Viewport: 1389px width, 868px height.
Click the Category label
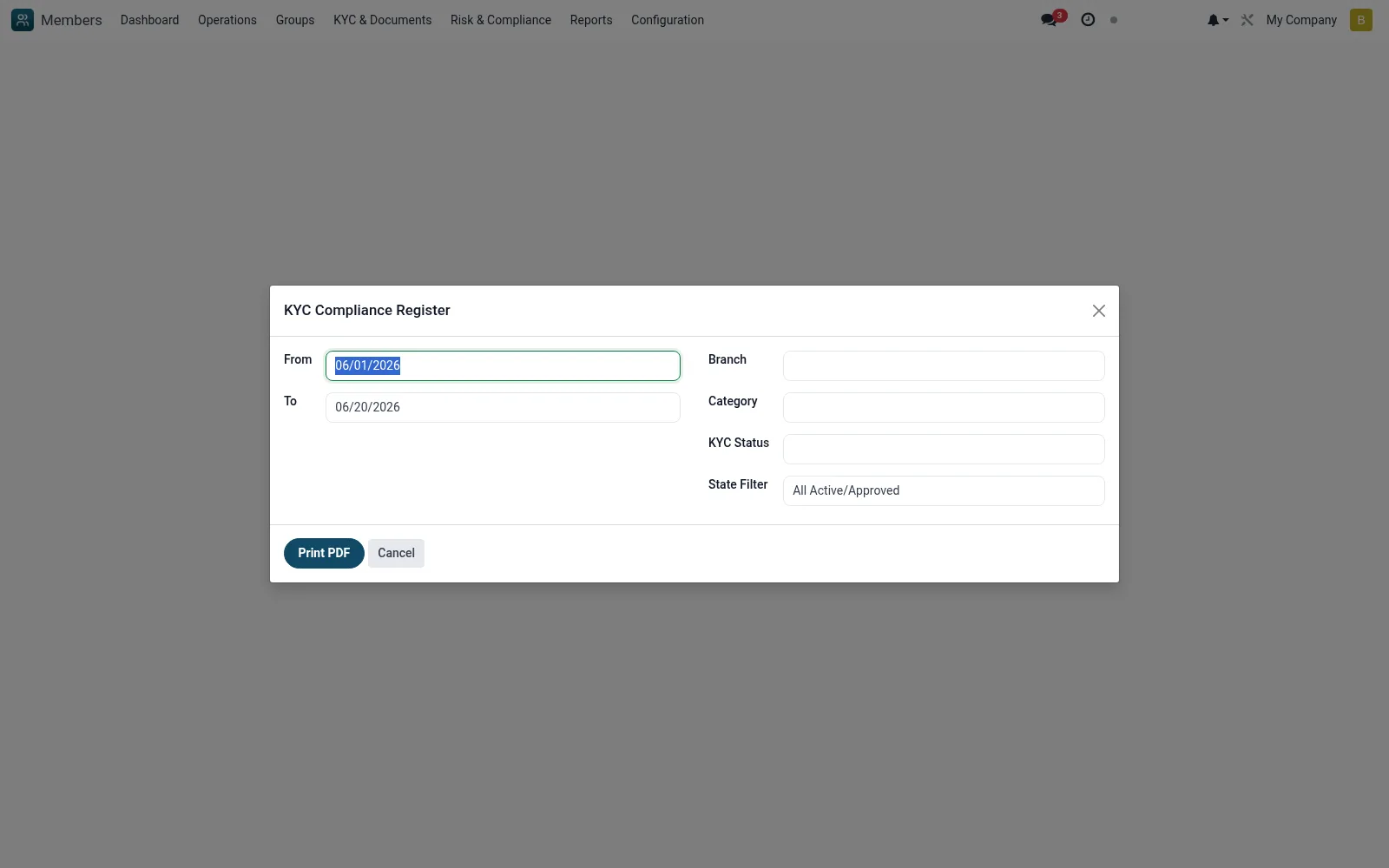pyautogui.click(x=733, y=401)
